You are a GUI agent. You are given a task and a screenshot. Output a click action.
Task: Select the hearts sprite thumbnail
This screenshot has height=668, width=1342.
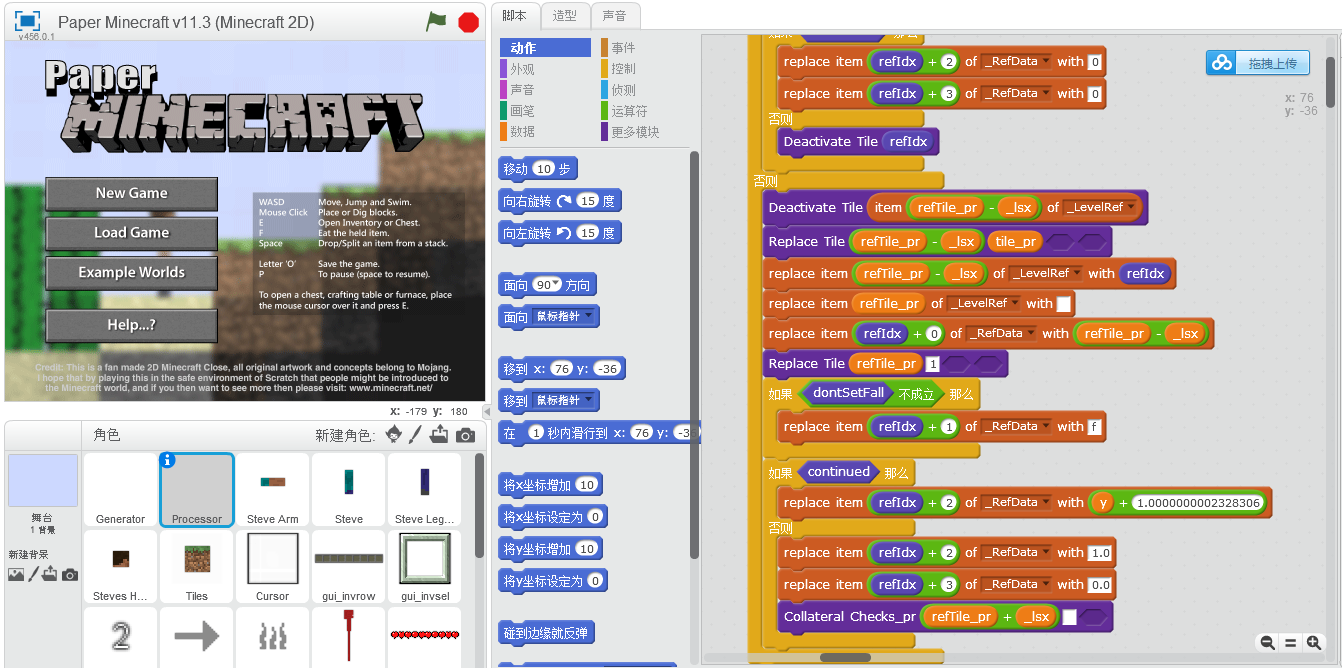click(425, 637)
